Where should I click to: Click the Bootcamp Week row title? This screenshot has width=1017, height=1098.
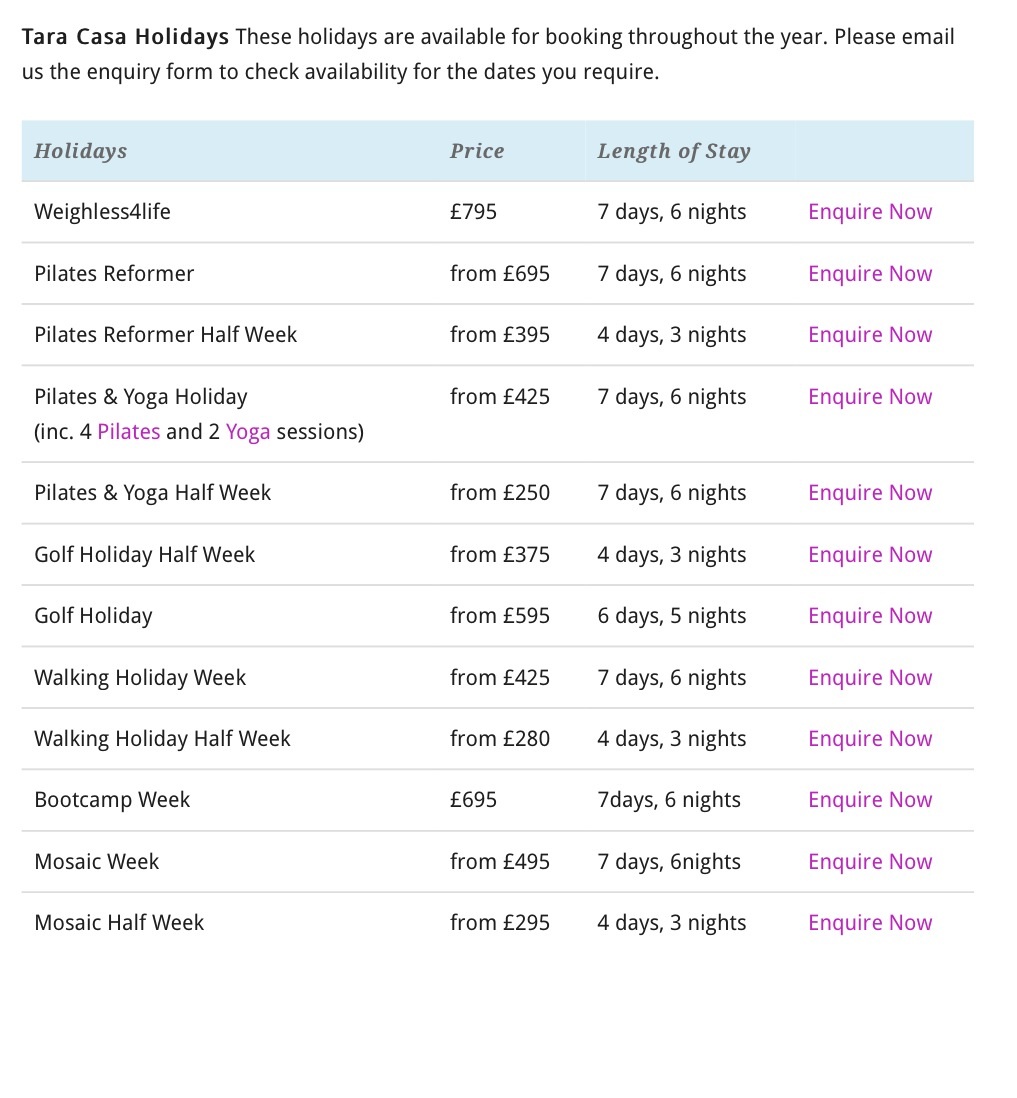pos(112,800)
